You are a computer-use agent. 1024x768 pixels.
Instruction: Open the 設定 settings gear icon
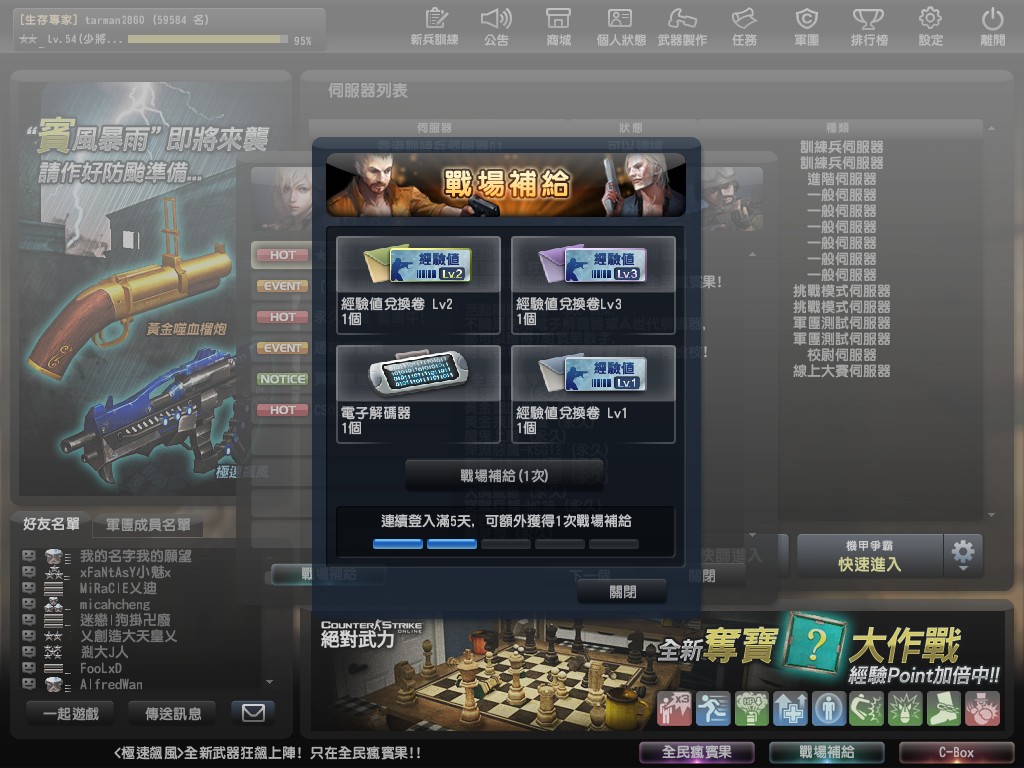(x=930, y=26)
